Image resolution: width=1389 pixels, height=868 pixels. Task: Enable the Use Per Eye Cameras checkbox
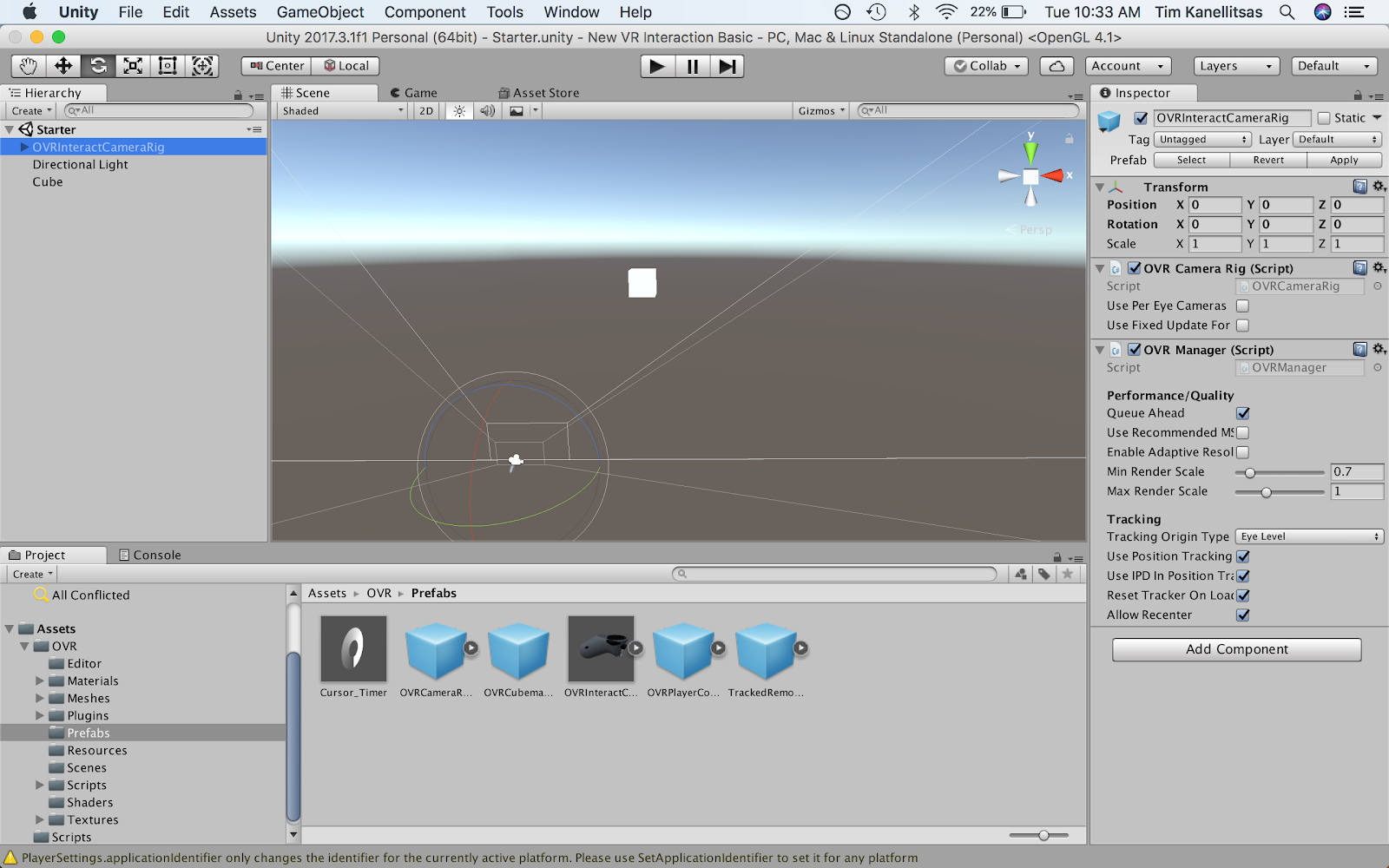pyautogui.click(x=1242, y=306)
